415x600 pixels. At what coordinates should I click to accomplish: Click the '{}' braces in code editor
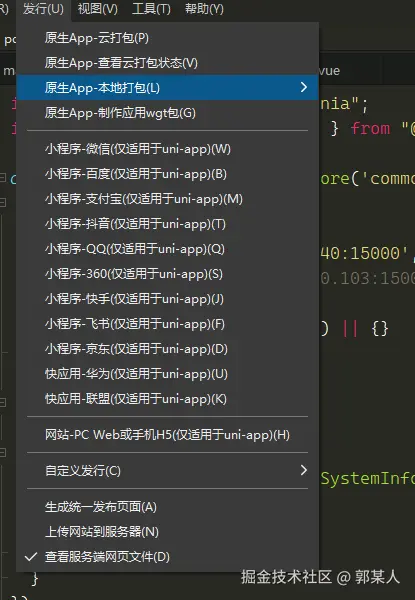pos(380,329)
